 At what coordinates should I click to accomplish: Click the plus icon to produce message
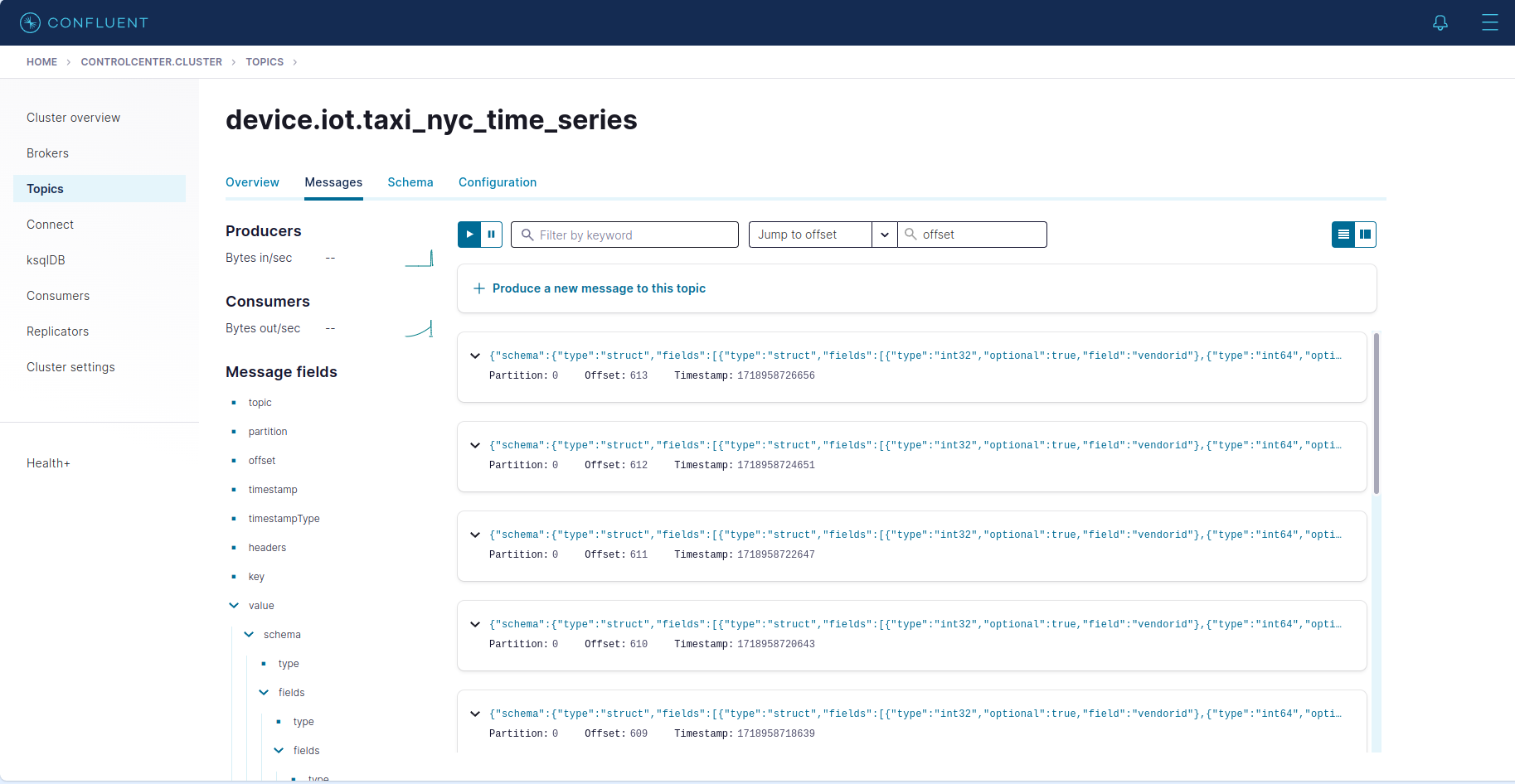[479, 288]
